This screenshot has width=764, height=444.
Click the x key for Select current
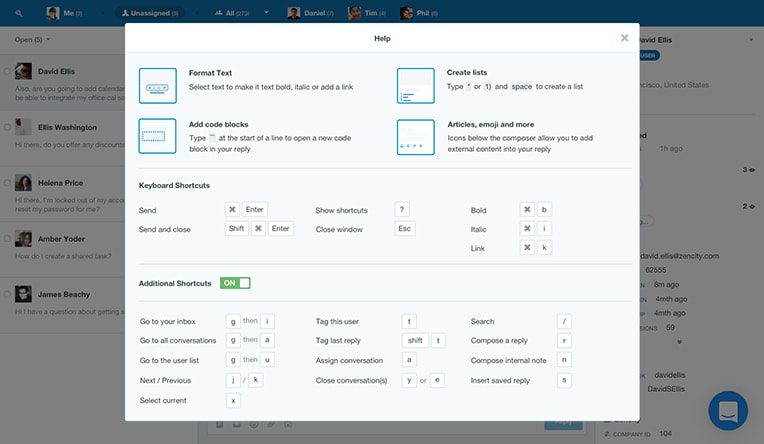[233, 400]
